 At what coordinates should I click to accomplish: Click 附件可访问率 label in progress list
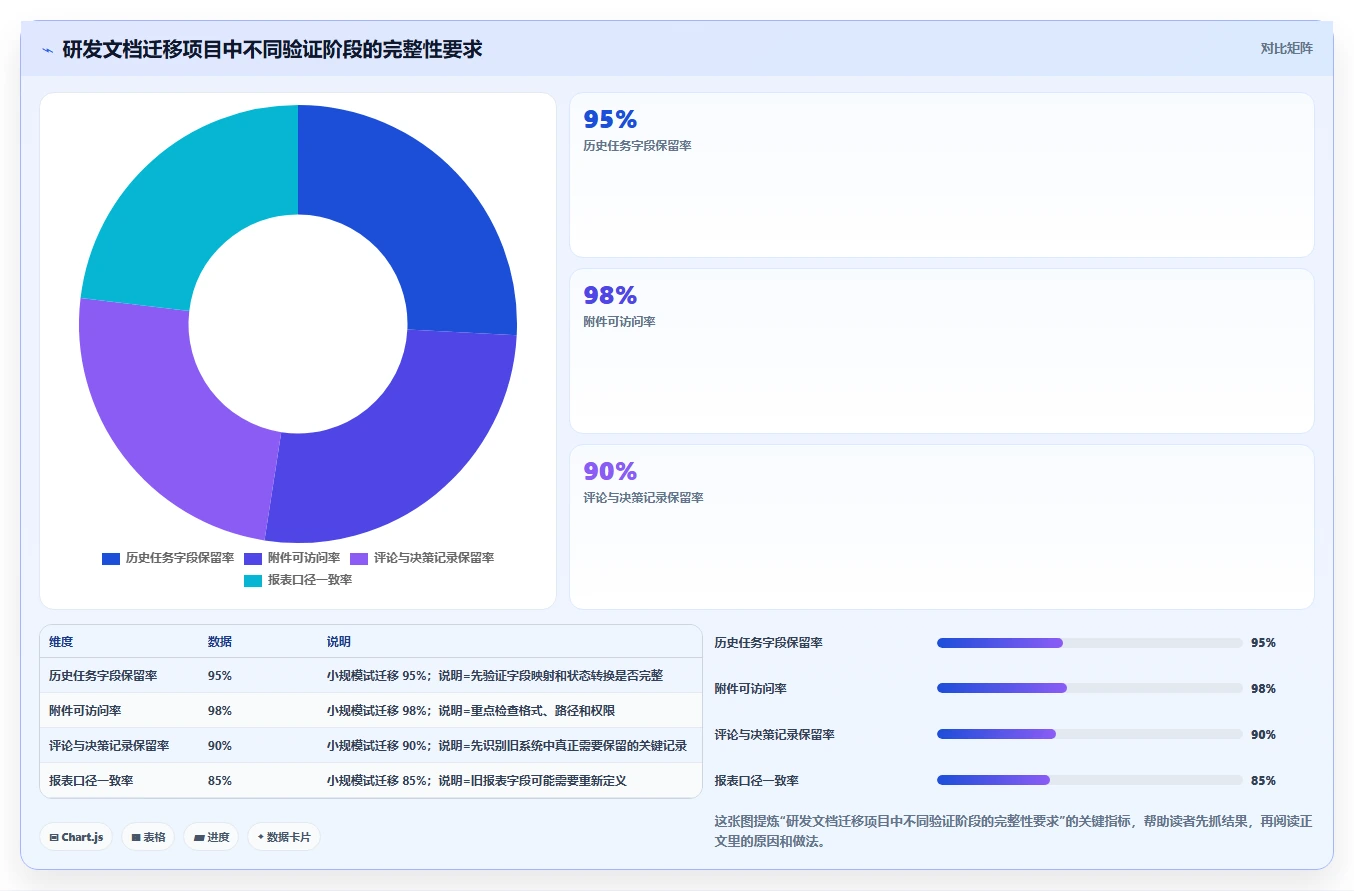[751, 689]
